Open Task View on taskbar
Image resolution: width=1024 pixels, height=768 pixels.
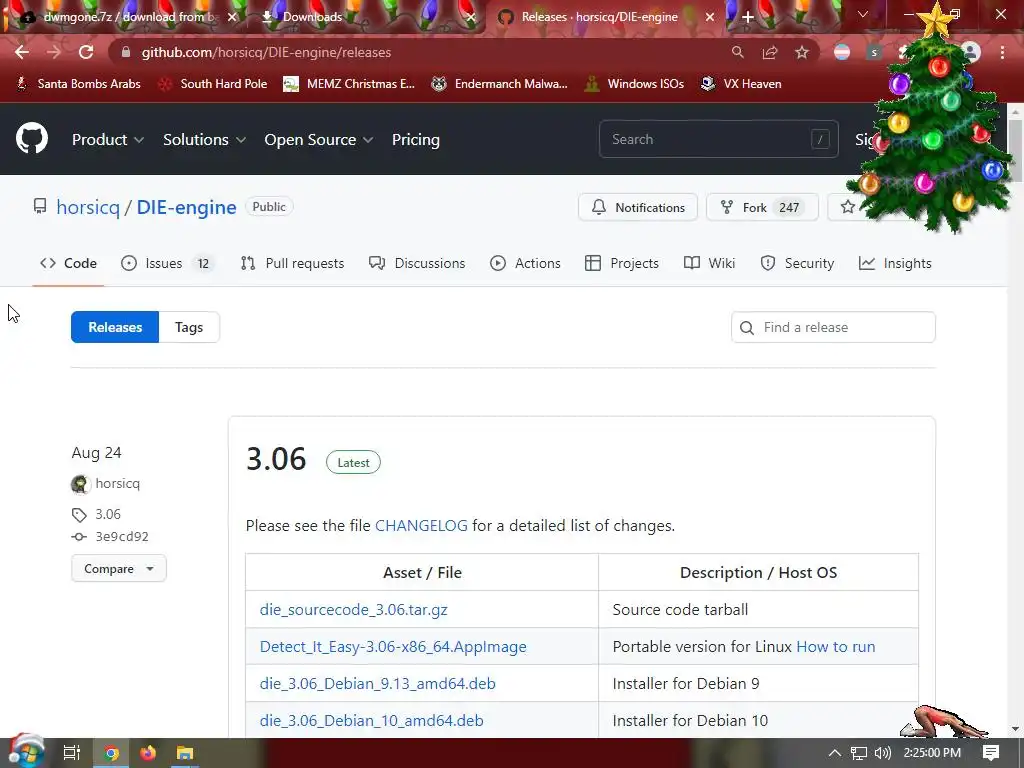72,753
